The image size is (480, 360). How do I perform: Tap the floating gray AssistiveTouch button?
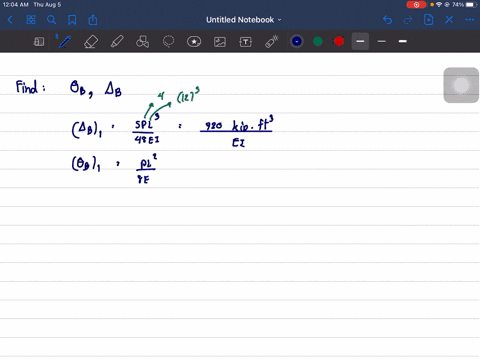(x=461, y=85)
